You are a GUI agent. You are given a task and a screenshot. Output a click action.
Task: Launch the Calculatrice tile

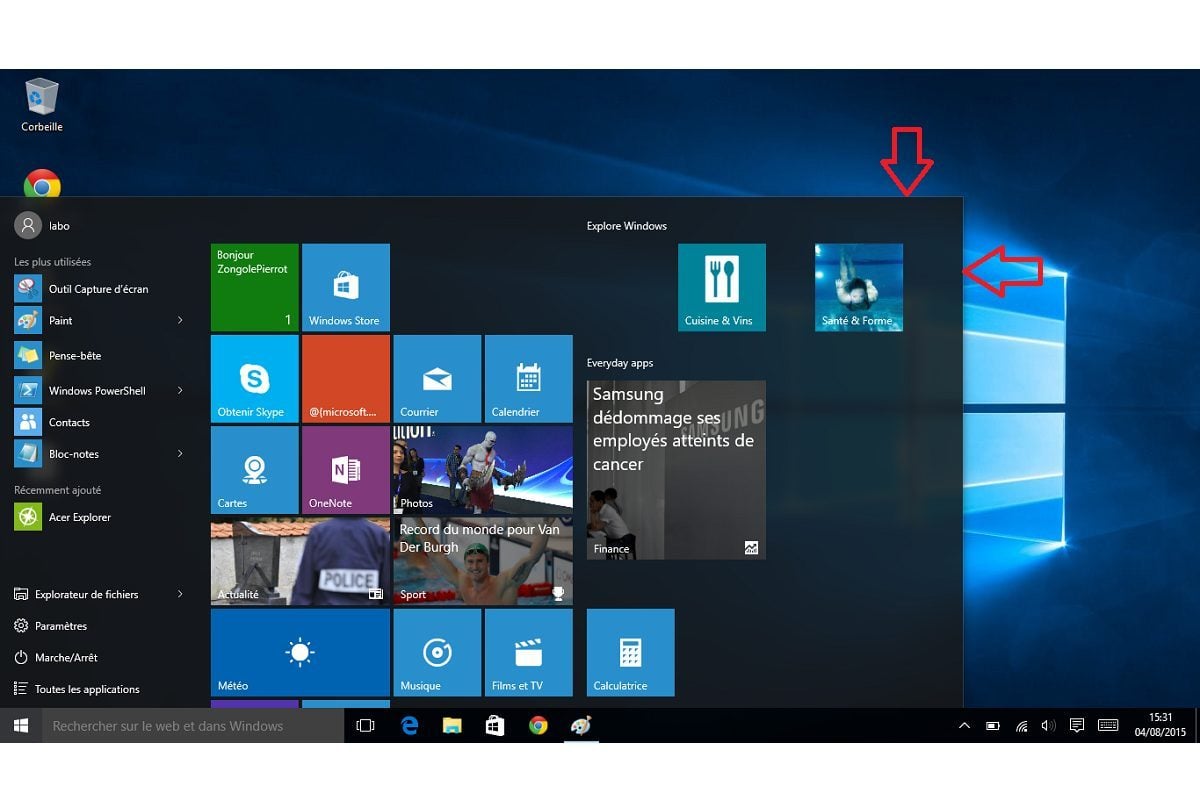[631, 652]
